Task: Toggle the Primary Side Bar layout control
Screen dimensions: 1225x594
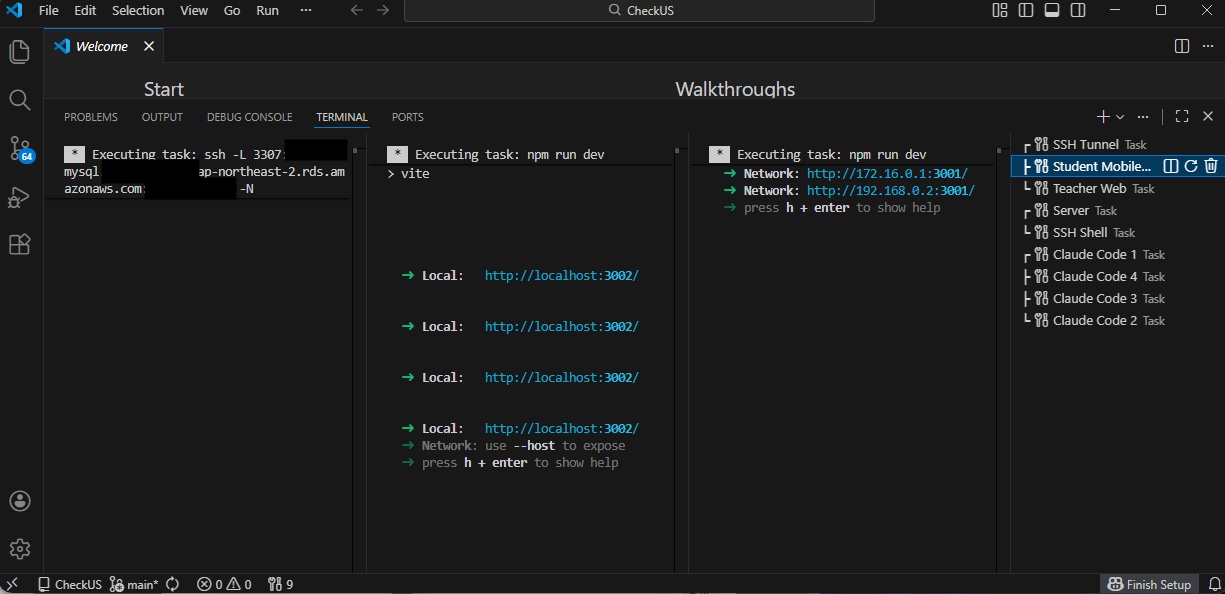Action: (x=1025, y=10)
